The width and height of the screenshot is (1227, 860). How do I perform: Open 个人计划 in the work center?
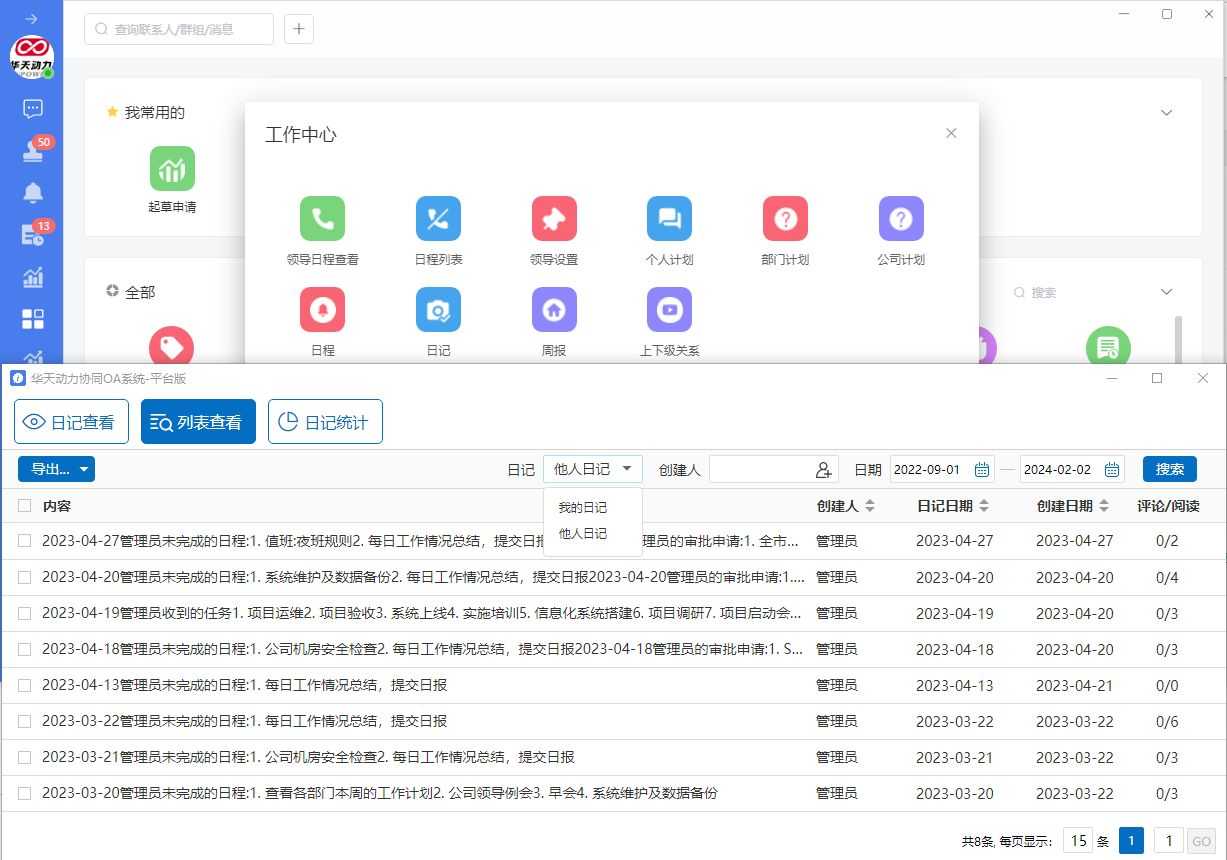(669, 218)
